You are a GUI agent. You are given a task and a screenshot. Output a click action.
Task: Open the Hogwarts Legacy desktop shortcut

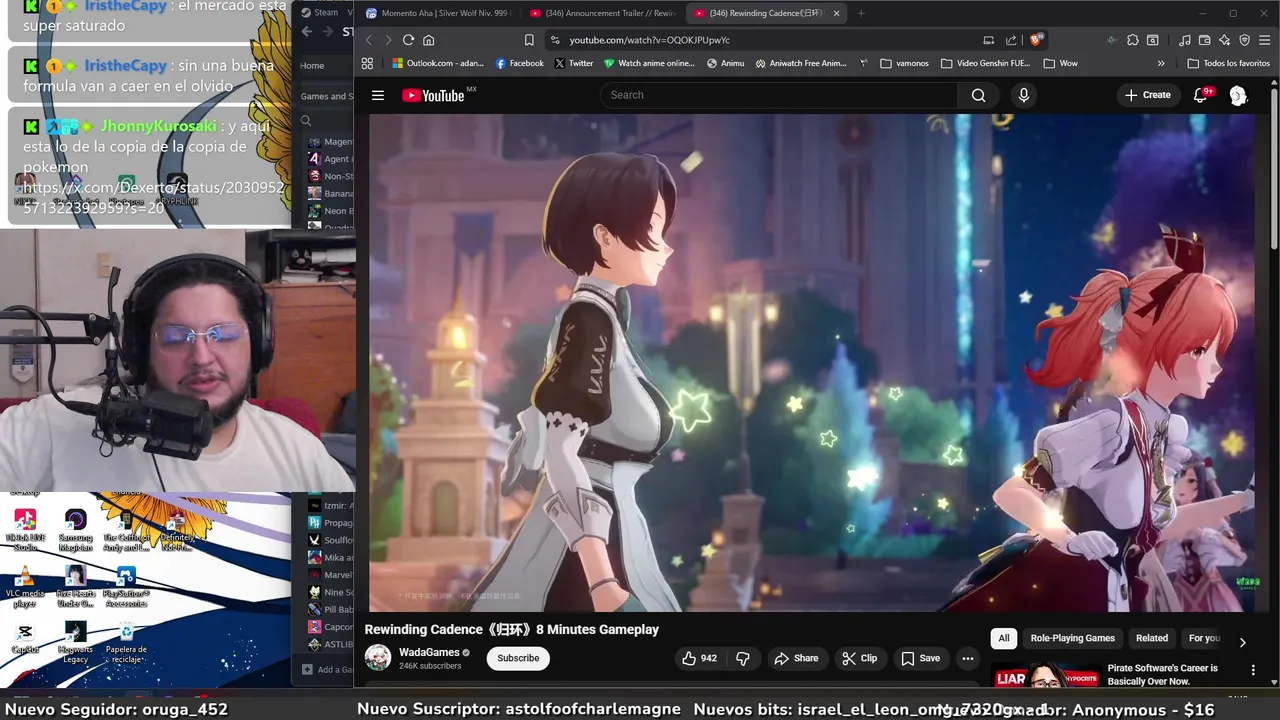pos(75,643)
